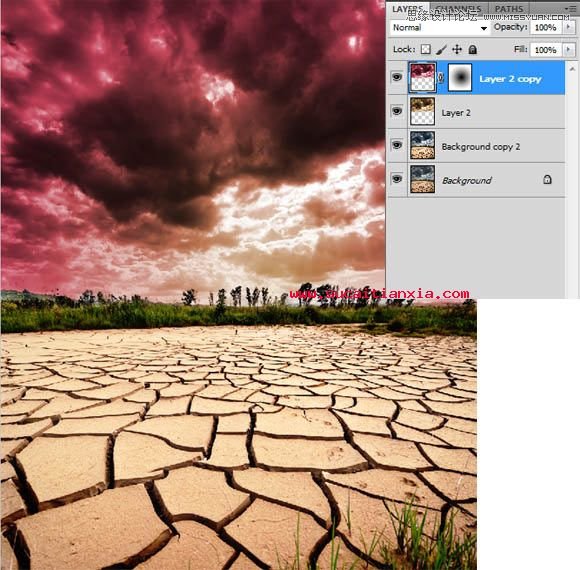
Task: Hide the Layer 2 copy layer
Action: pos(397,77)
